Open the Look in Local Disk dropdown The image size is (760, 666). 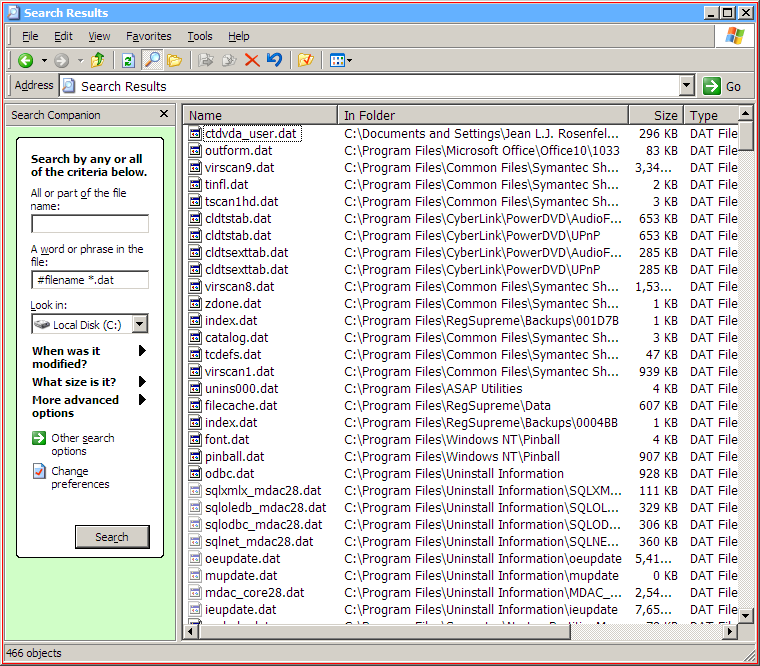pyautogui.click(x=140, y=324)
